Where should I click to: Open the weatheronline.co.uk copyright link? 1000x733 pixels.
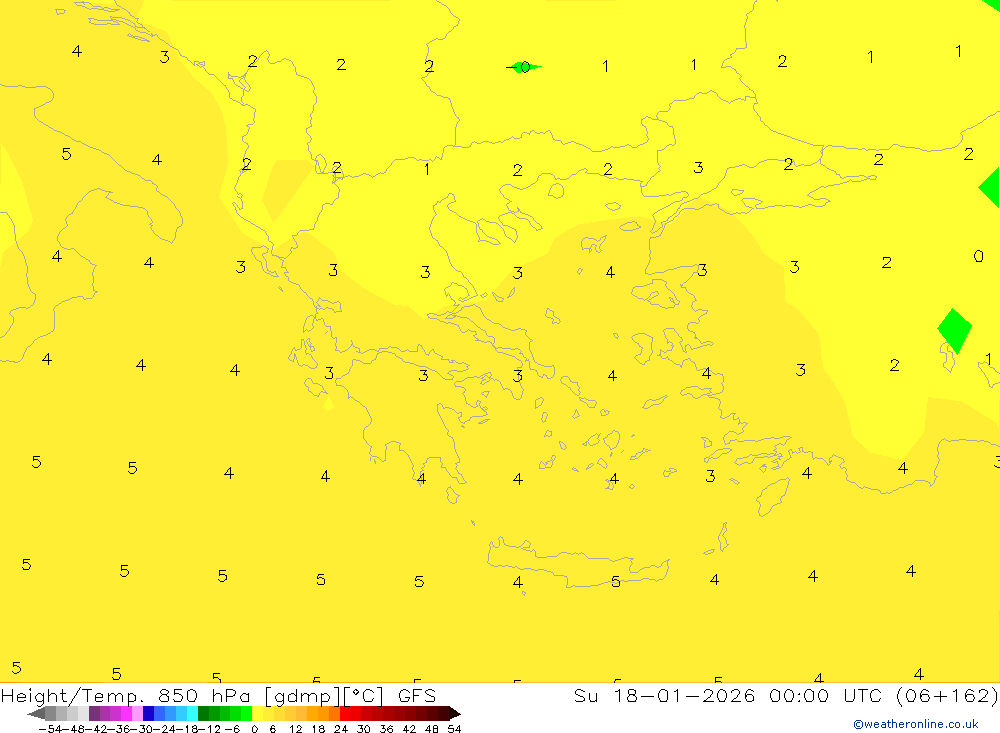(x=916, y=724)
